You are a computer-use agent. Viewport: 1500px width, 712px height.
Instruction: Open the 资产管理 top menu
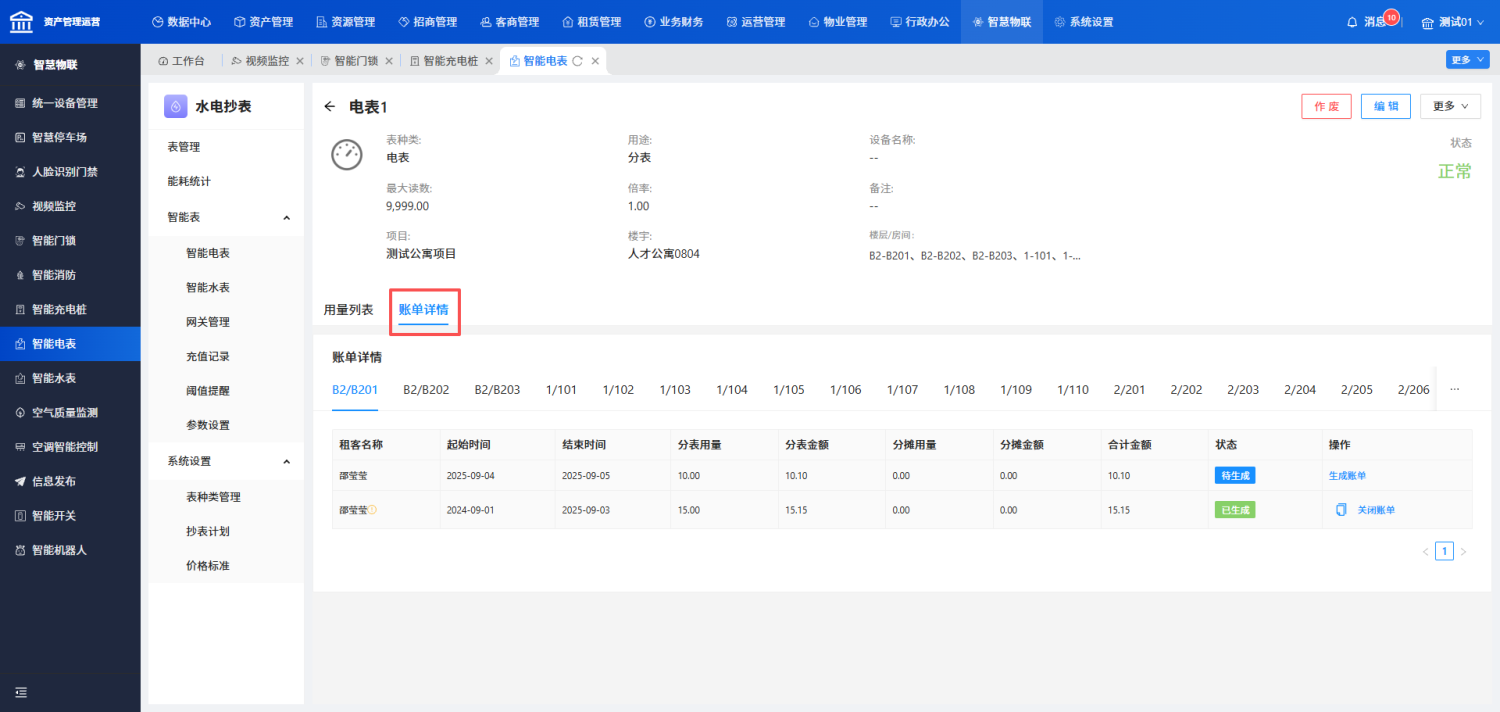[262, 22]
